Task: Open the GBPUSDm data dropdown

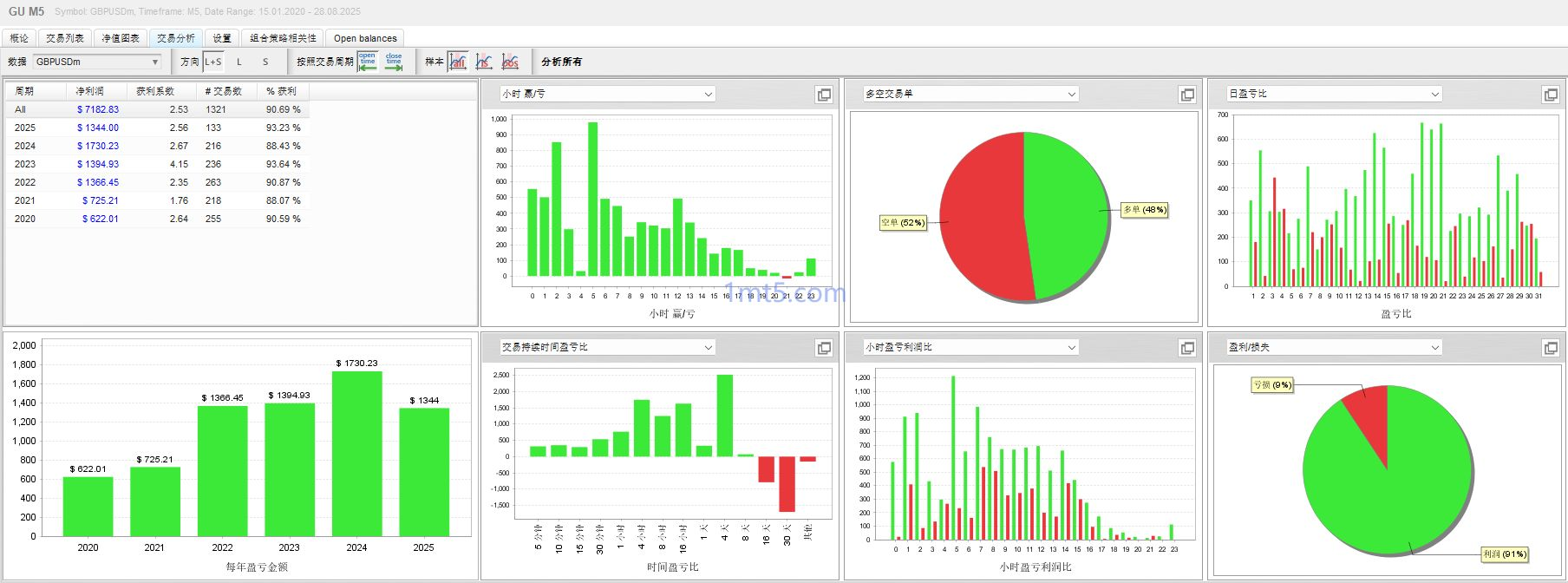Action: tap(97, 62)
